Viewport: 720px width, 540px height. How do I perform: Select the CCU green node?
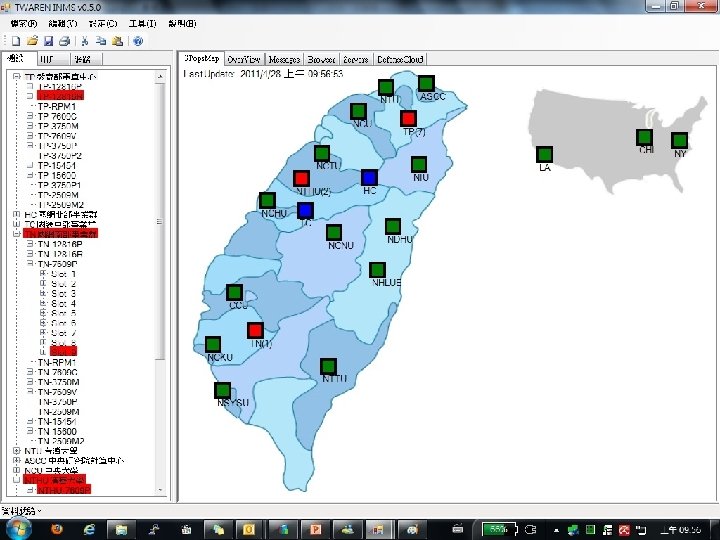pos(234,292)
